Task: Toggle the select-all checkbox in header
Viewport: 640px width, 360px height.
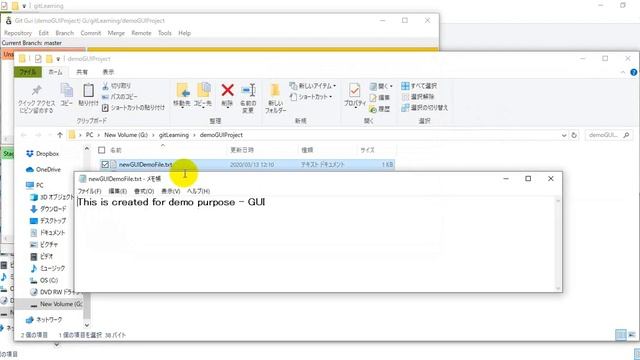Action: pos(102,150)
